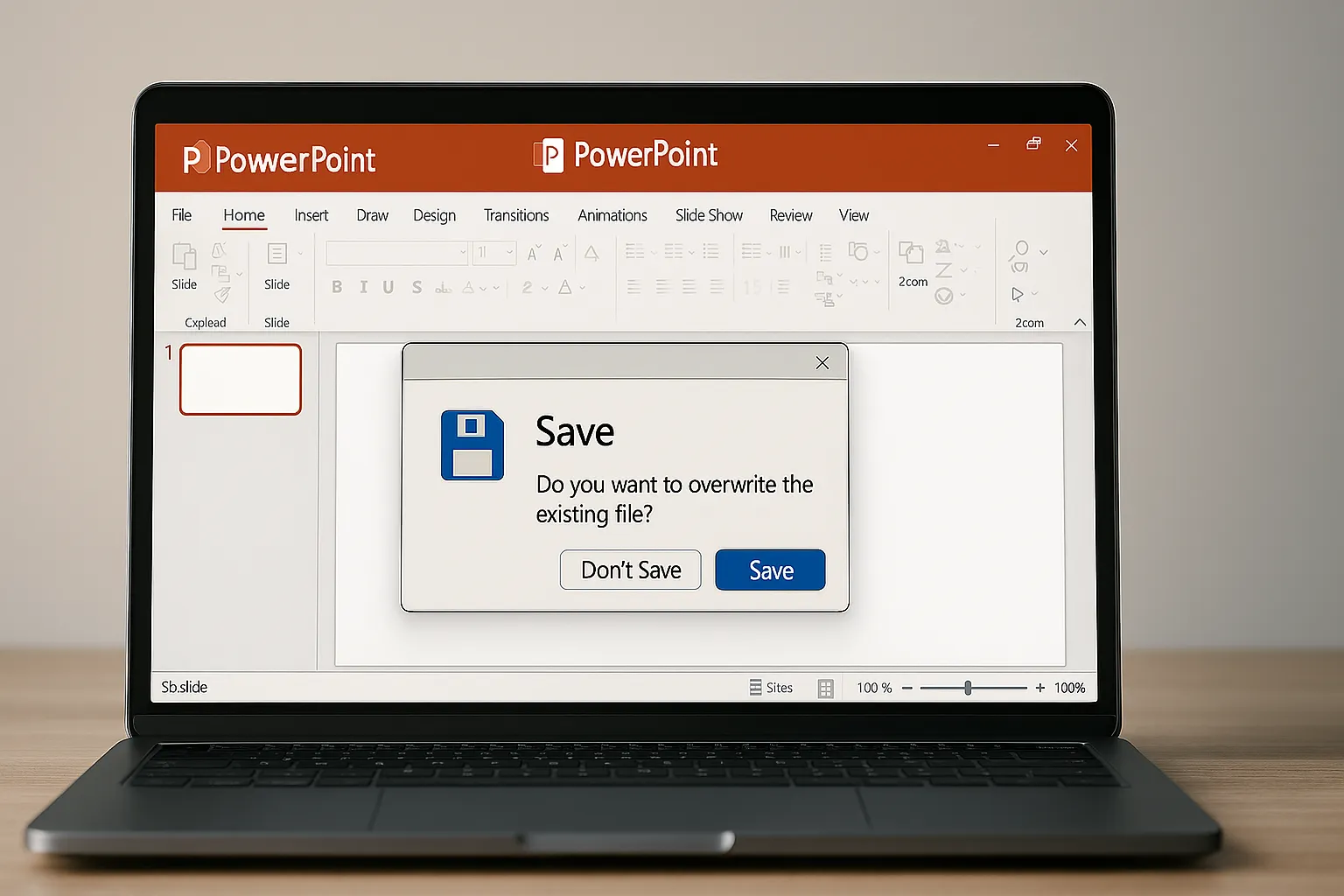Zoom out with the minus button

tap(907, 688)
